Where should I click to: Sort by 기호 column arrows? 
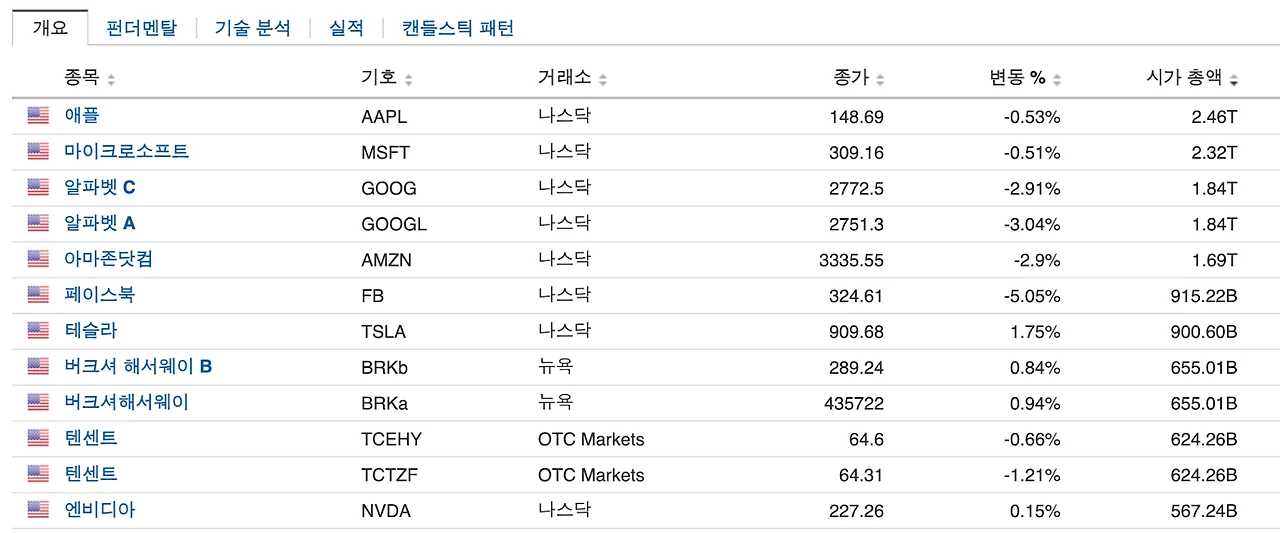pyautogui.click(x=409, y=79)
